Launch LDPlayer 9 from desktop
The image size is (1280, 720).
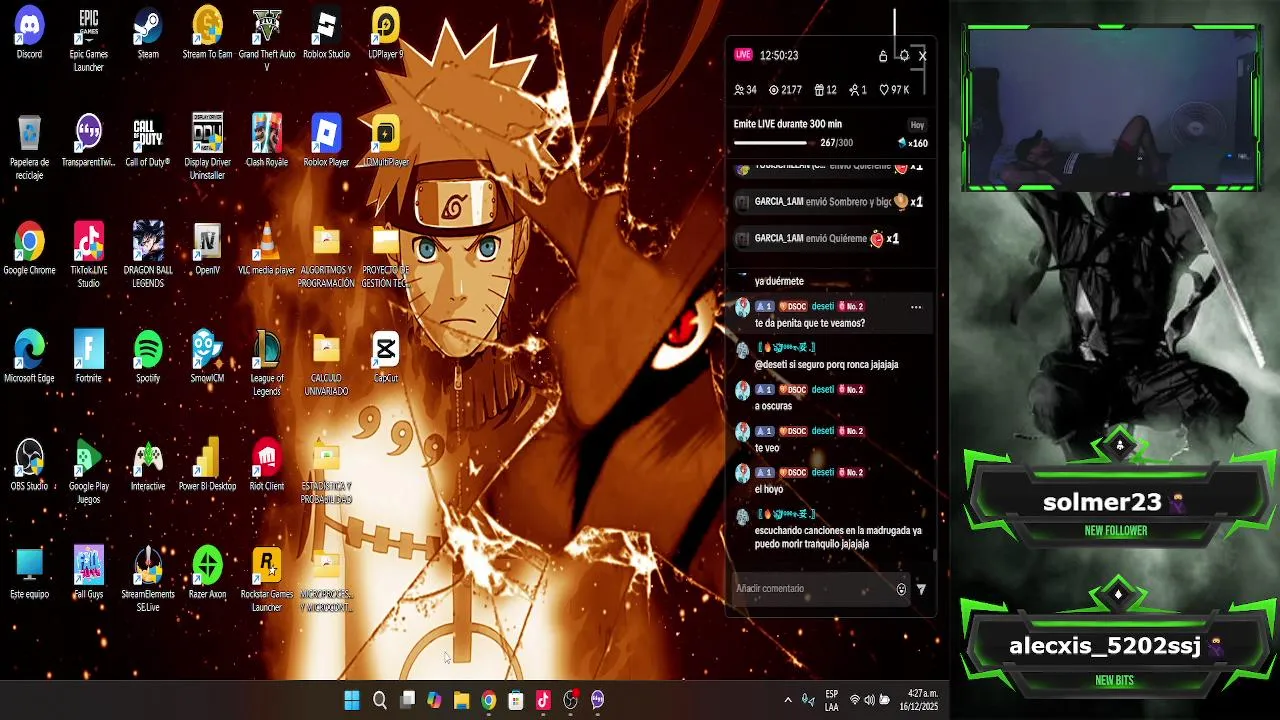tap(385, 34)
